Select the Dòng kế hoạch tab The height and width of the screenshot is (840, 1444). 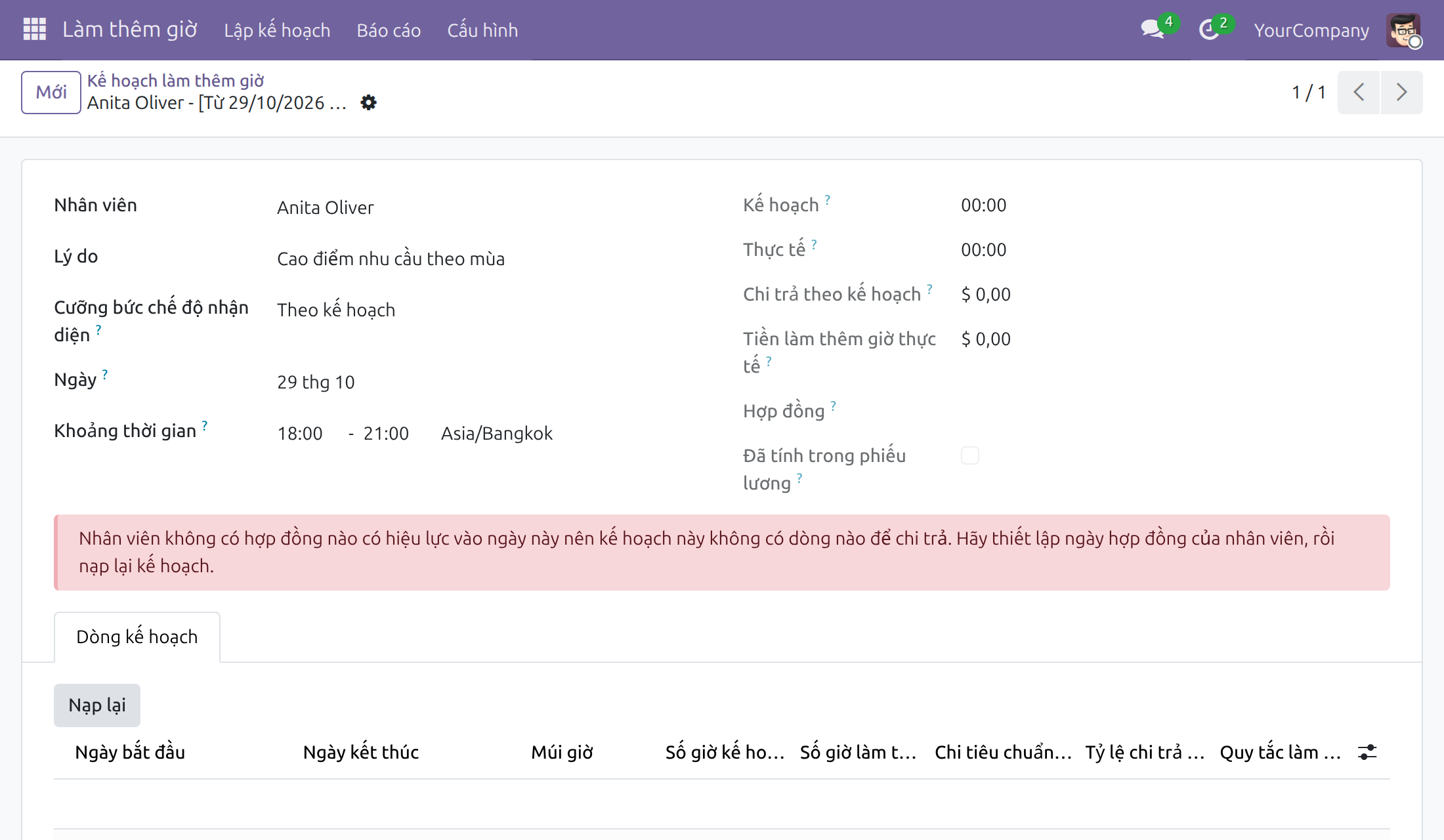137,637
